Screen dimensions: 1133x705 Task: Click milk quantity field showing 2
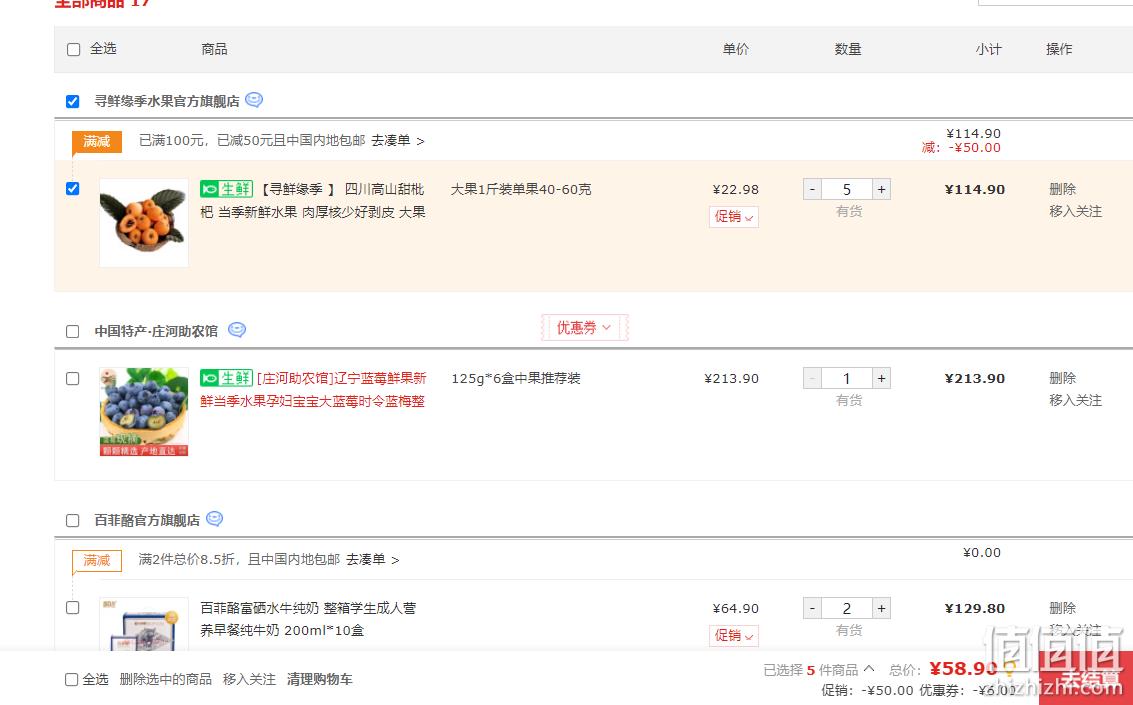tap(847, 608)
